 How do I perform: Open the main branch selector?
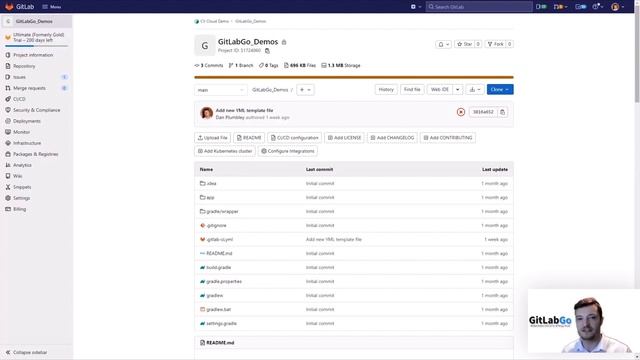(220, 90)
